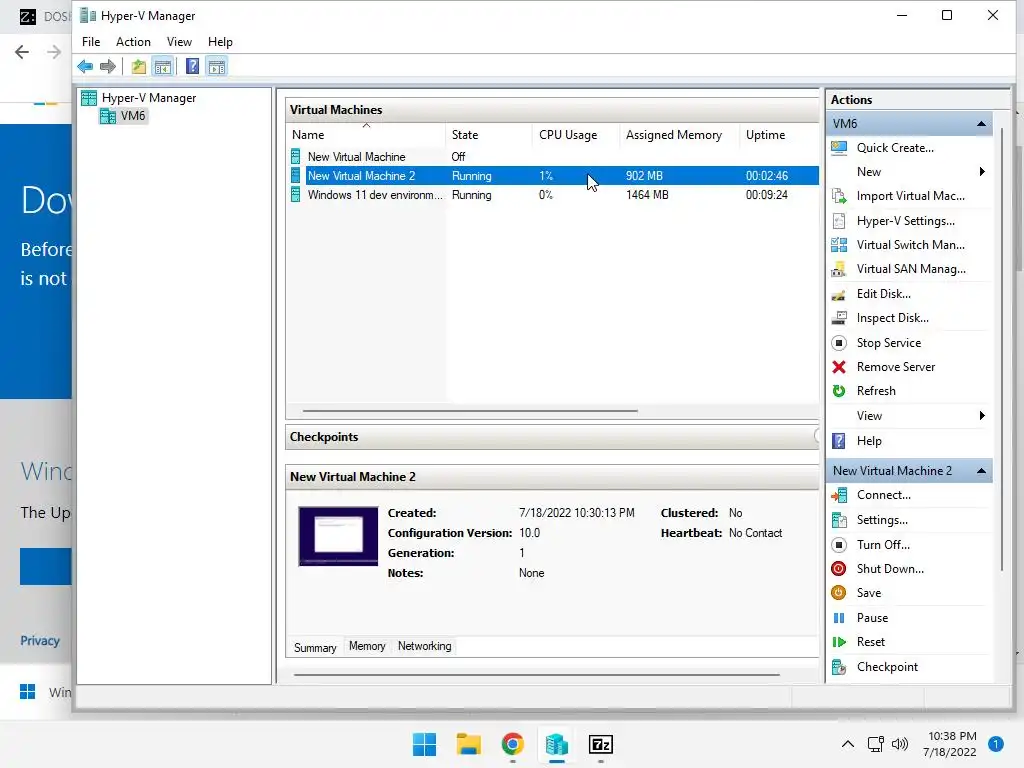Viewport: 1024px width, 768px height.
Task: Click the red Shut Down action
Action: coord(889,569)
